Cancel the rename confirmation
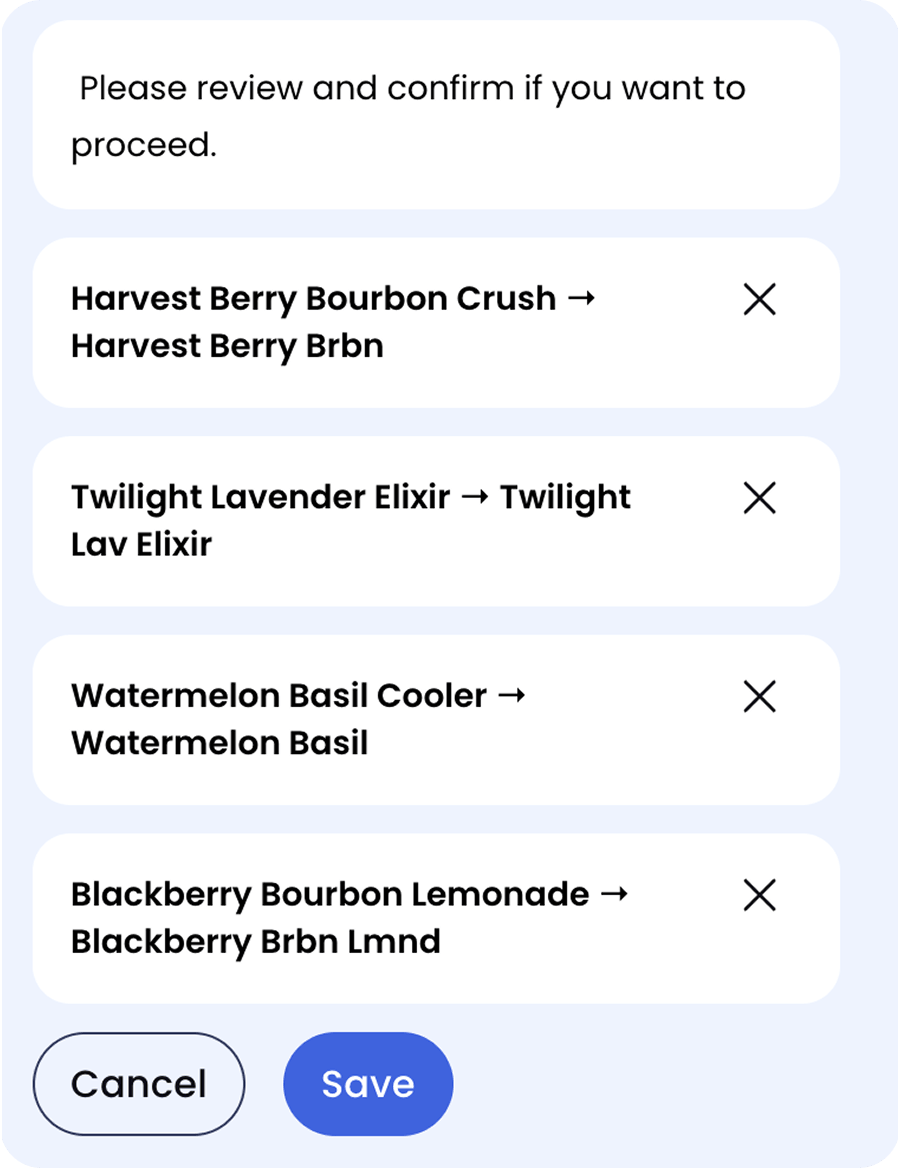Image resolution: width=900 pixels, height=1168 pixels. [x=139, y=1084]
